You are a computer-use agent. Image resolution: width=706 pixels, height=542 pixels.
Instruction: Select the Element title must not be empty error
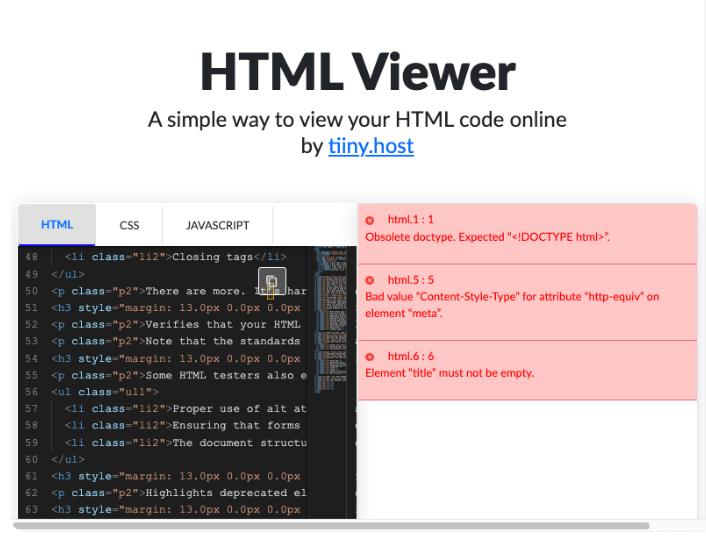[x=449, y=373]
